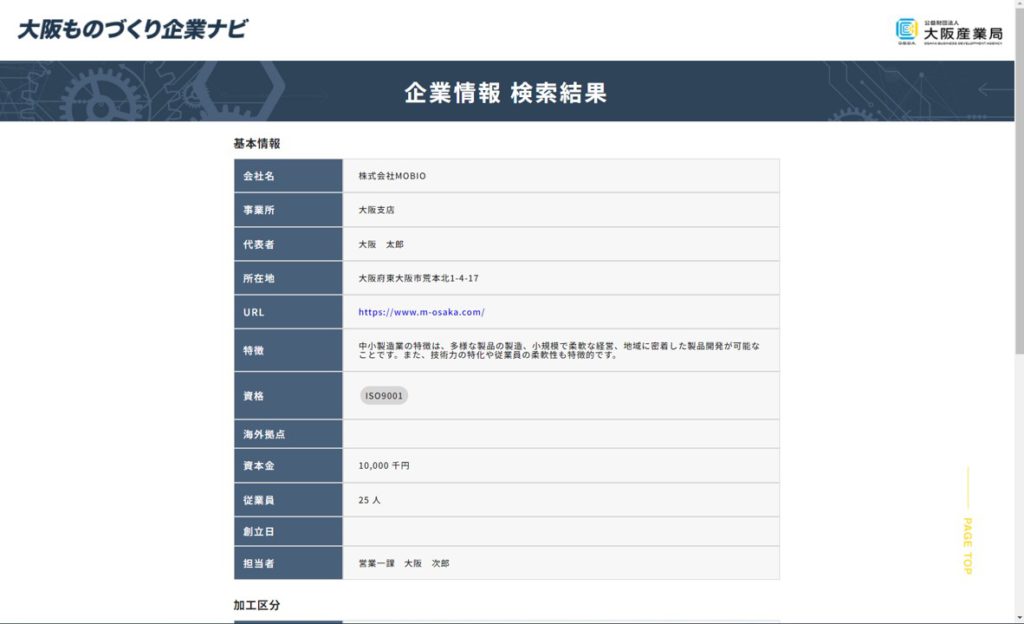This screenshot has width=1024, height=624.
Task: Click the scrollbar down arrow
Action: [x=1019, y=617]
